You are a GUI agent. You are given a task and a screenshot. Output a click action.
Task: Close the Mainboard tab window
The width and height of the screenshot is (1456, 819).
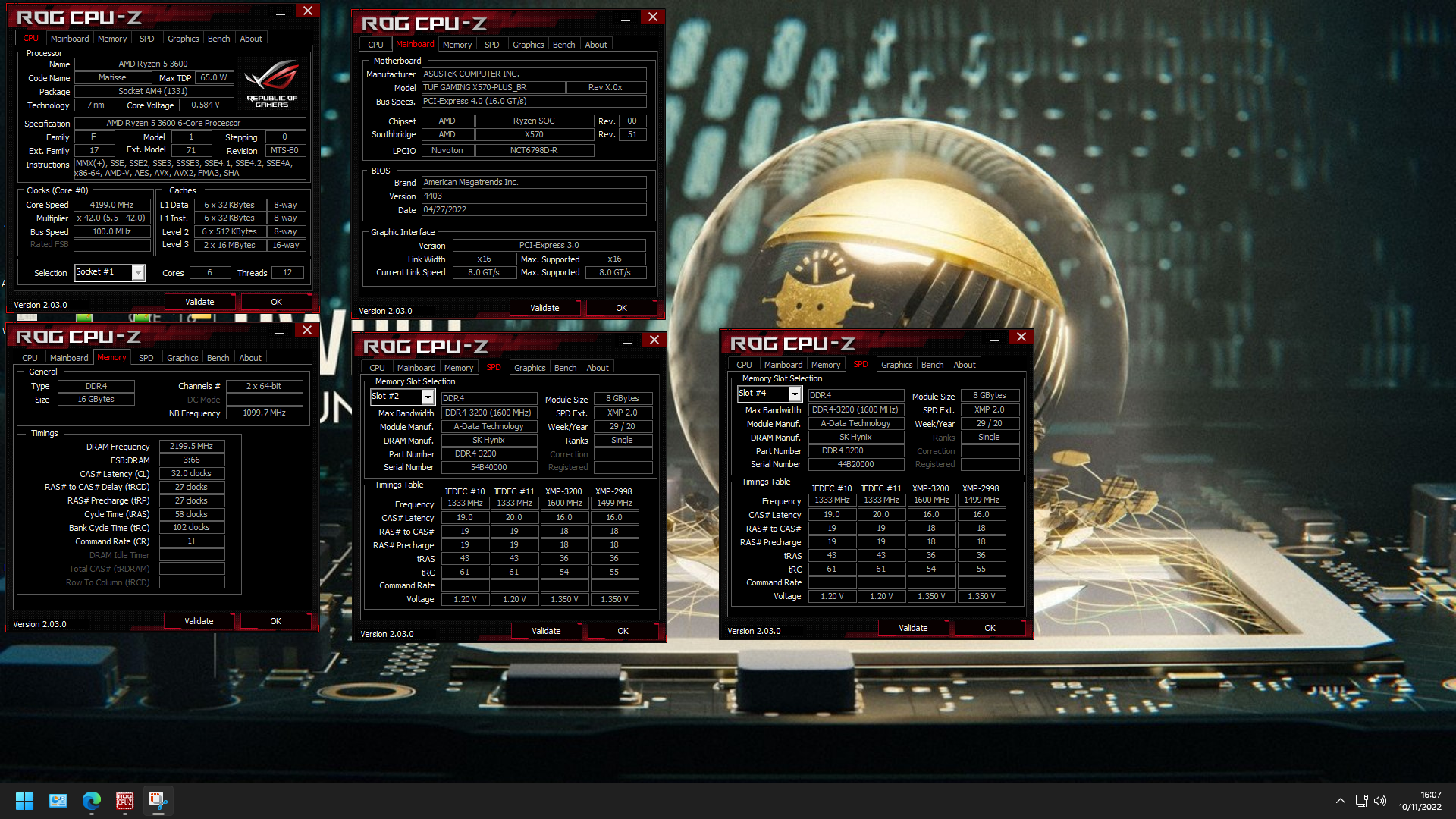click(x=653, y=17)
